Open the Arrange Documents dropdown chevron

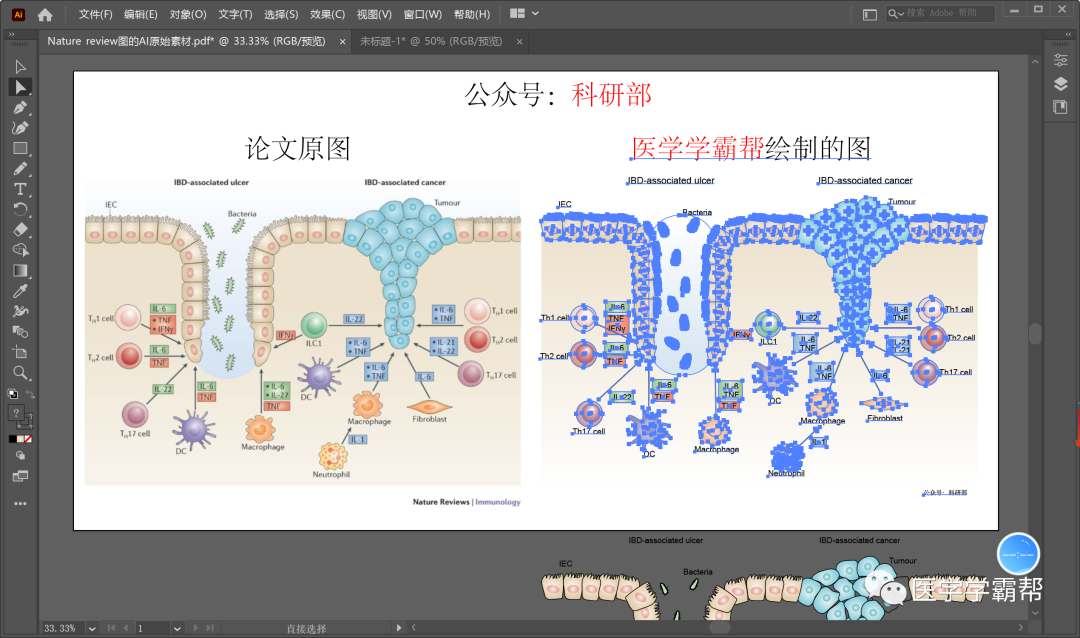pos(535,14)
